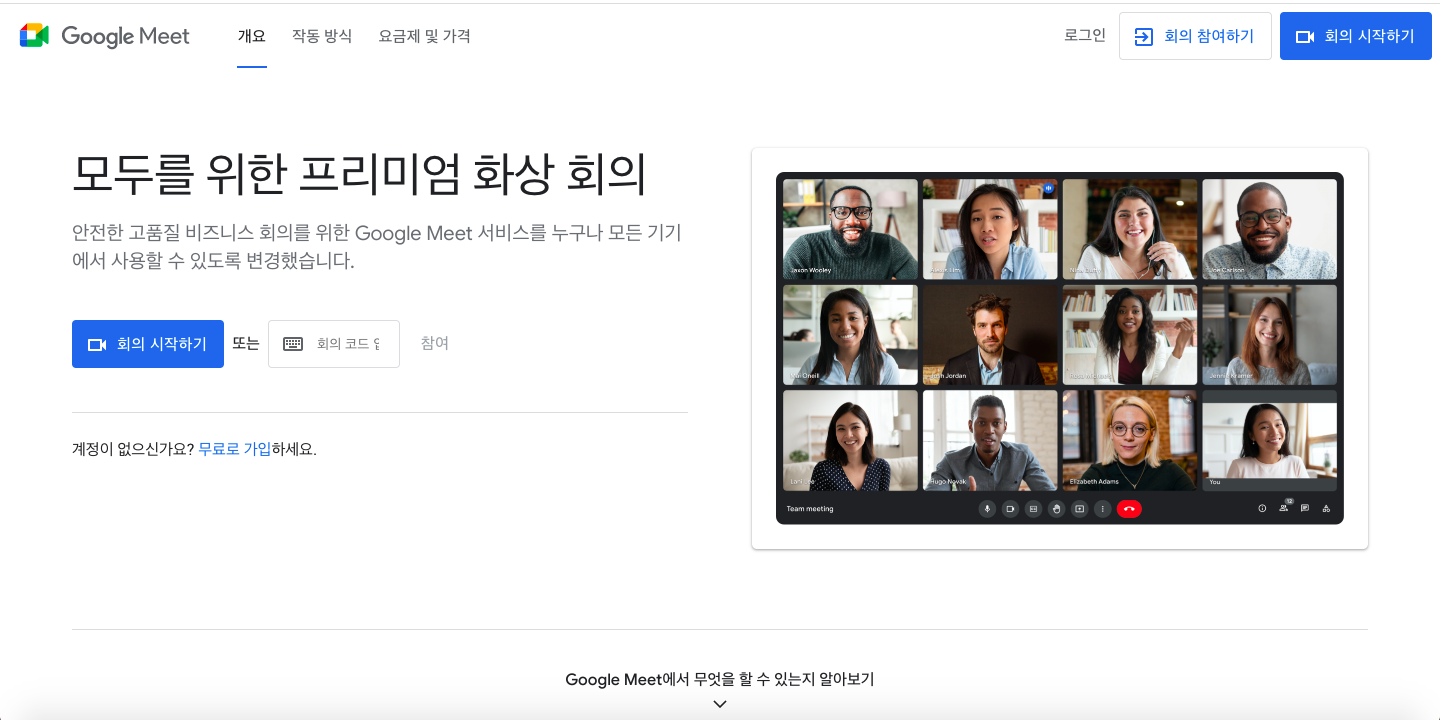
Task: Click Elizabeth Adams' video tile
Action: (1130, 440)
